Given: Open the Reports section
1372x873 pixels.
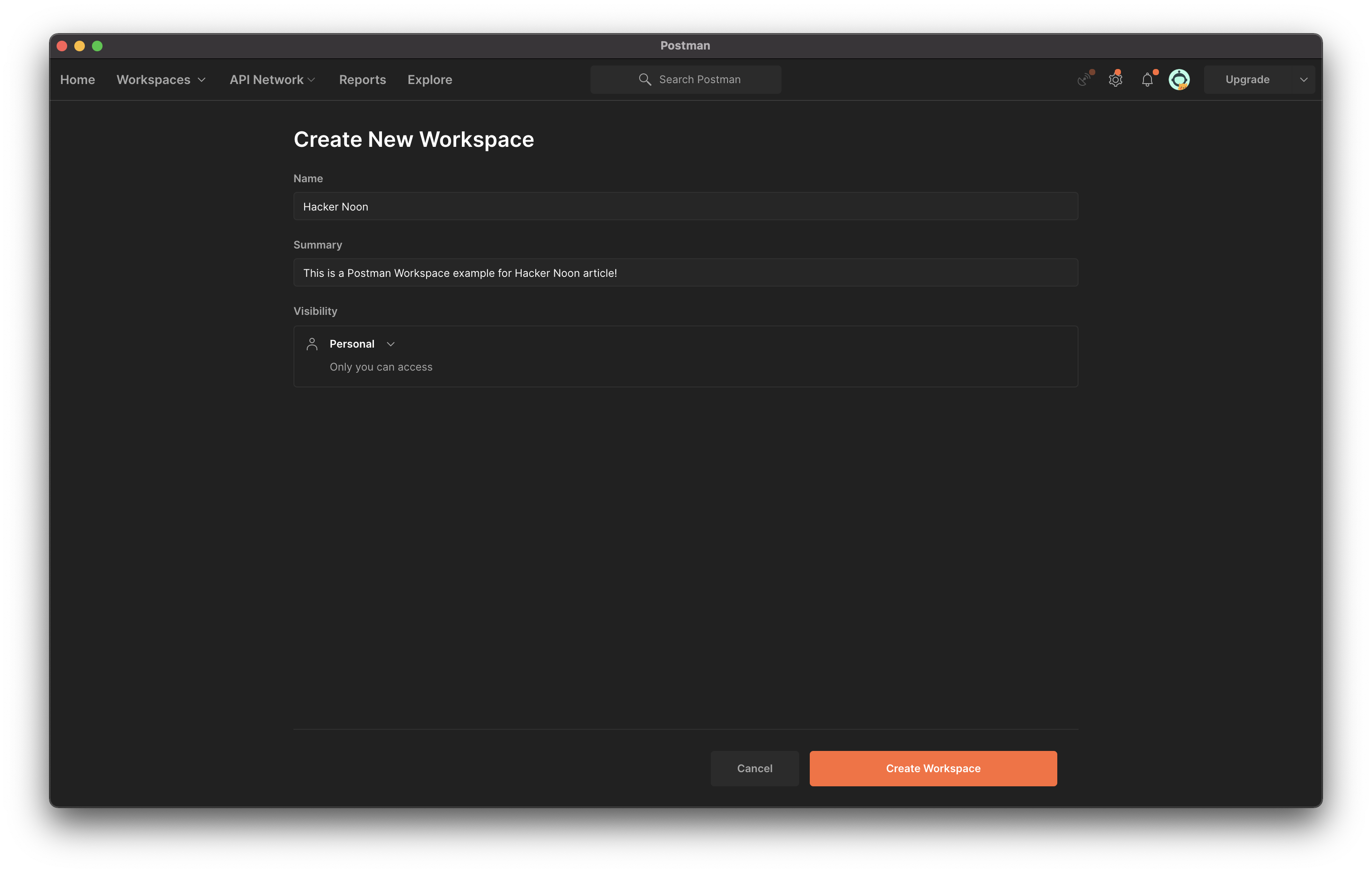Looking at the screenshot, I should click(362, 79).
